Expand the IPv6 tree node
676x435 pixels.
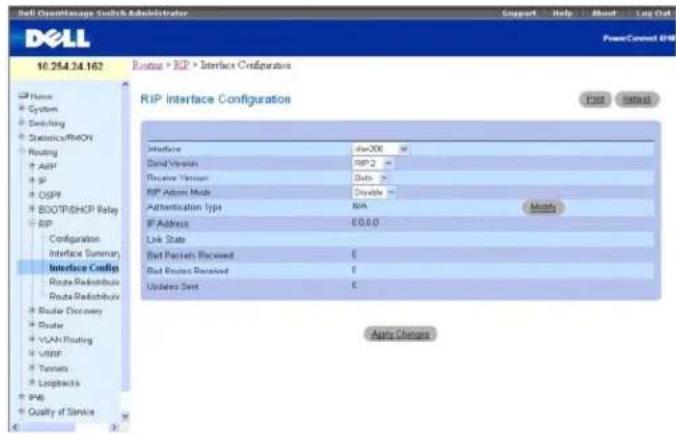[22, 397]
